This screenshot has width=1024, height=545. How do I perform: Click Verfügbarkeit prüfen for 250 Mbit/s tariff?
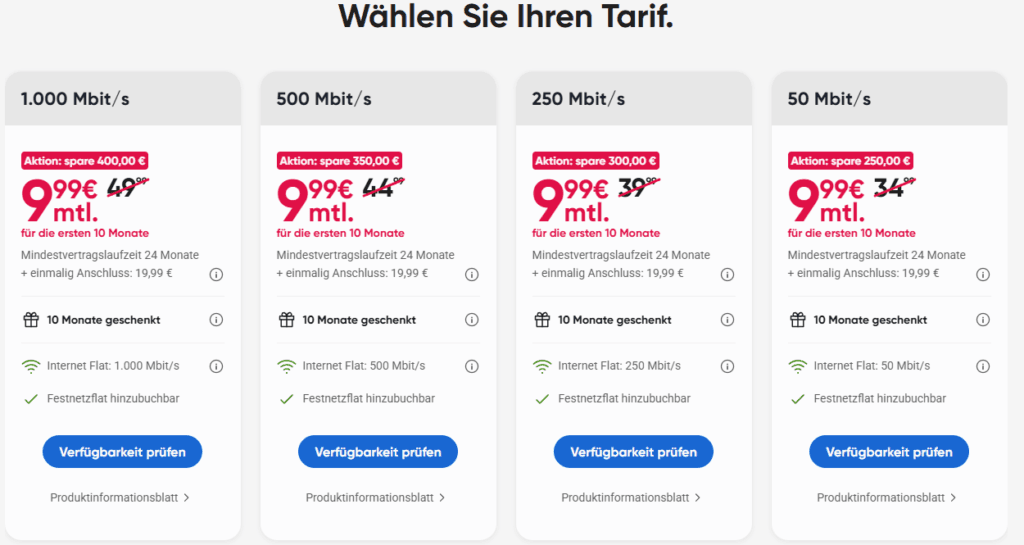tap(633, 452)
